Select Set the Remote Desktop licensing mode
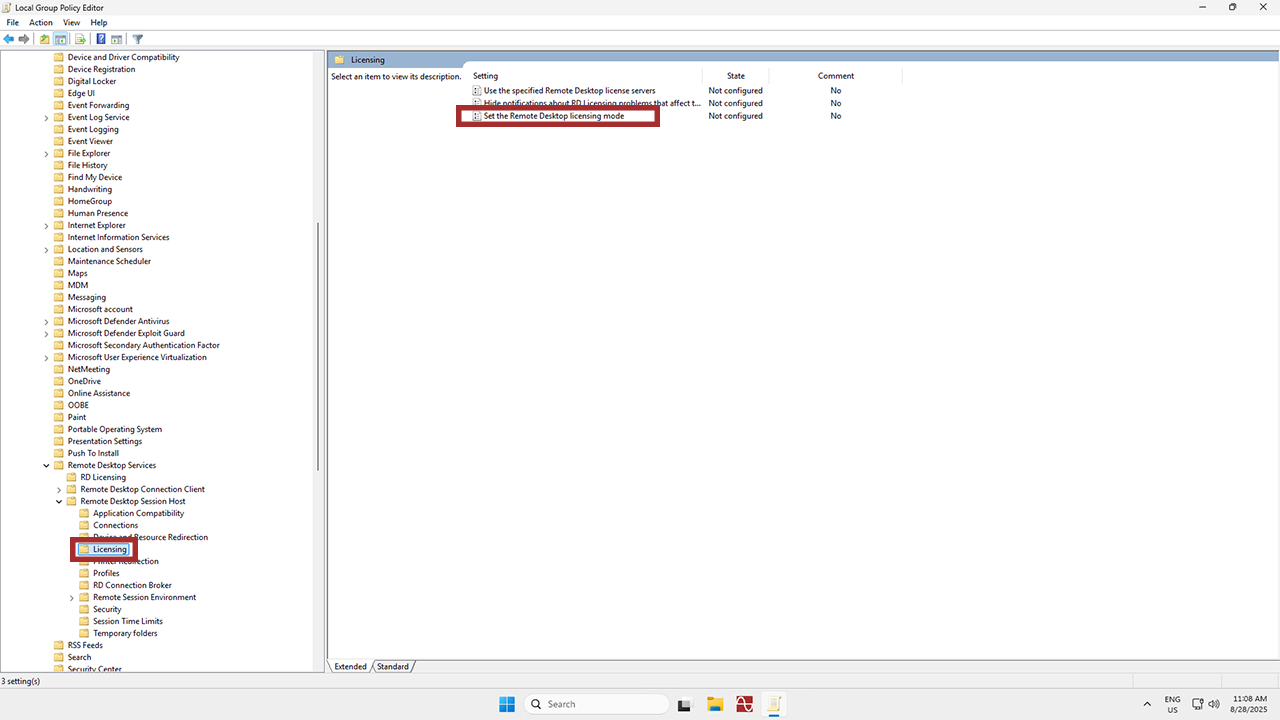The image size is (1280, 720). (x=553, y=116)
